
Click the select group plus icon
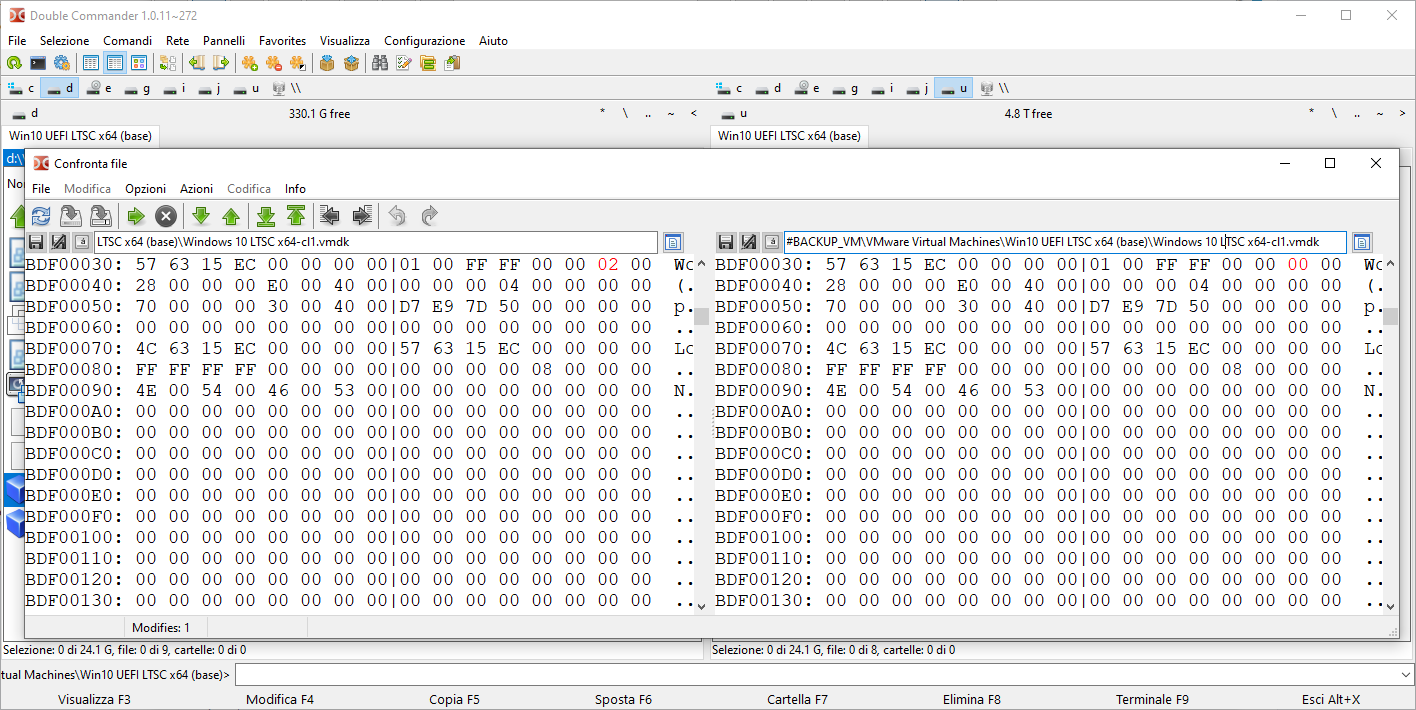(250, 63)
